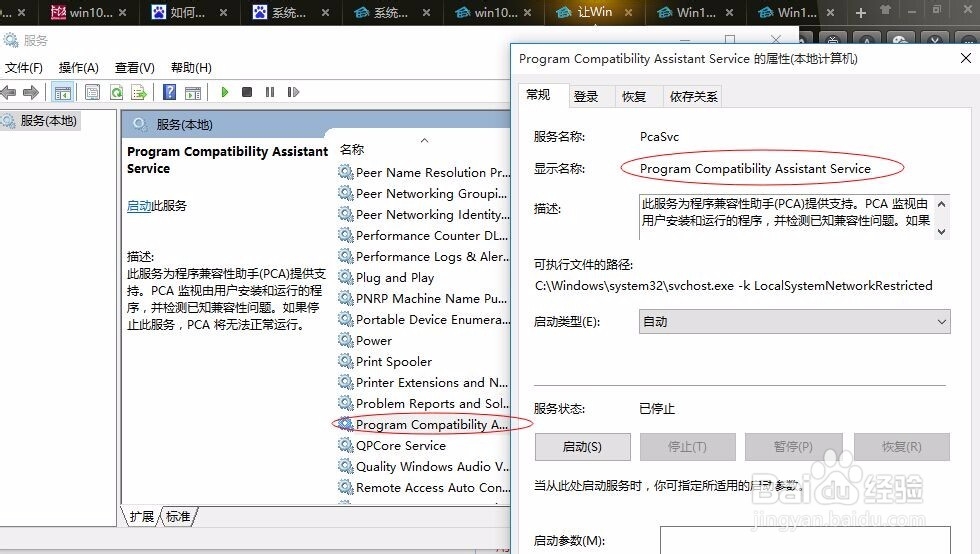
Task: Open a new browser tab with plus
Action: pos(861,13)
